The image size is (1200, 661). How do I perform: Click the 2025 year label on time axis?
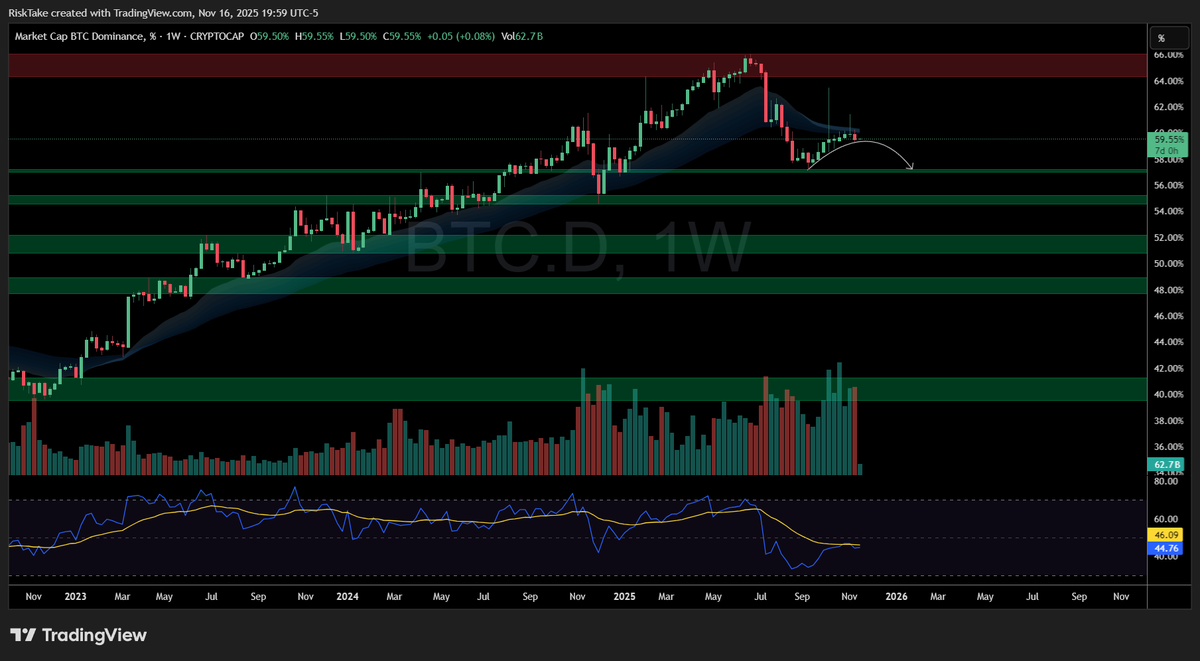click(625, 596)
